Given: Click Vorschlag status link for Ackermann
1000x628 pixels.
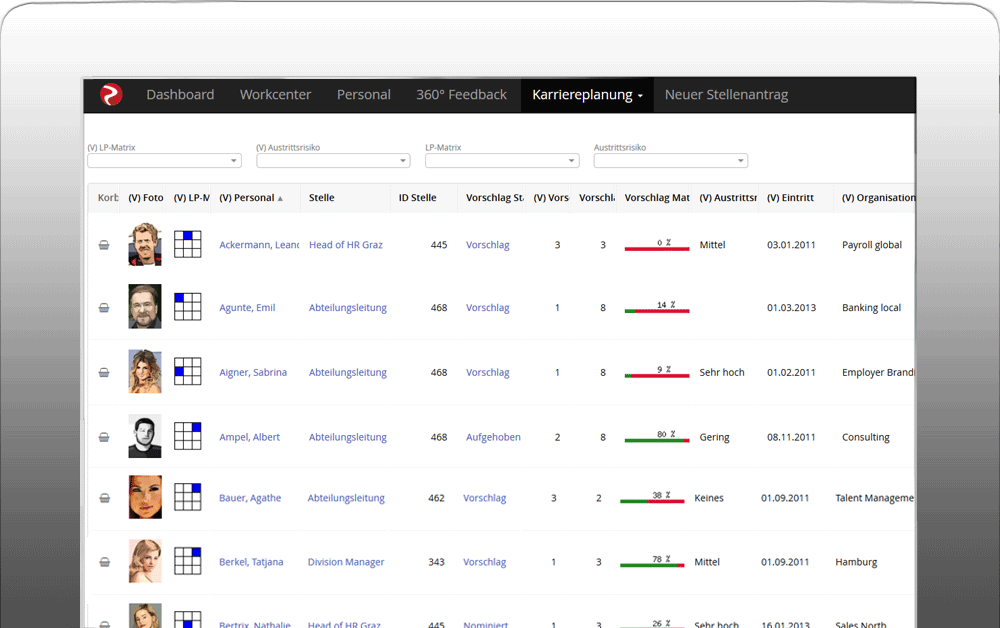Looking at the screenshot, I should (487, 245).
